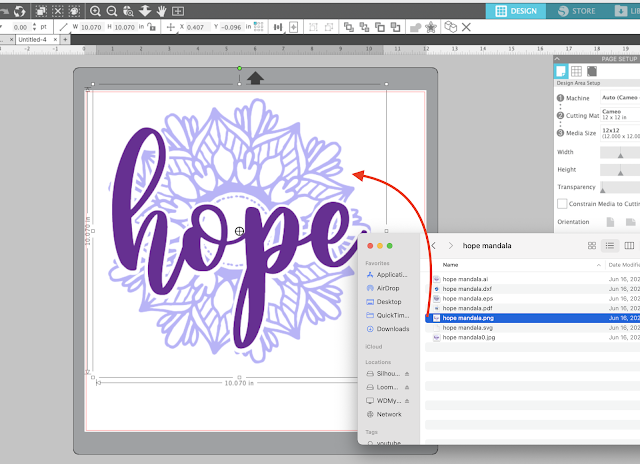640x464 pixels.
Task: Click the green rotation handle above design
Action: click(240, 68)
